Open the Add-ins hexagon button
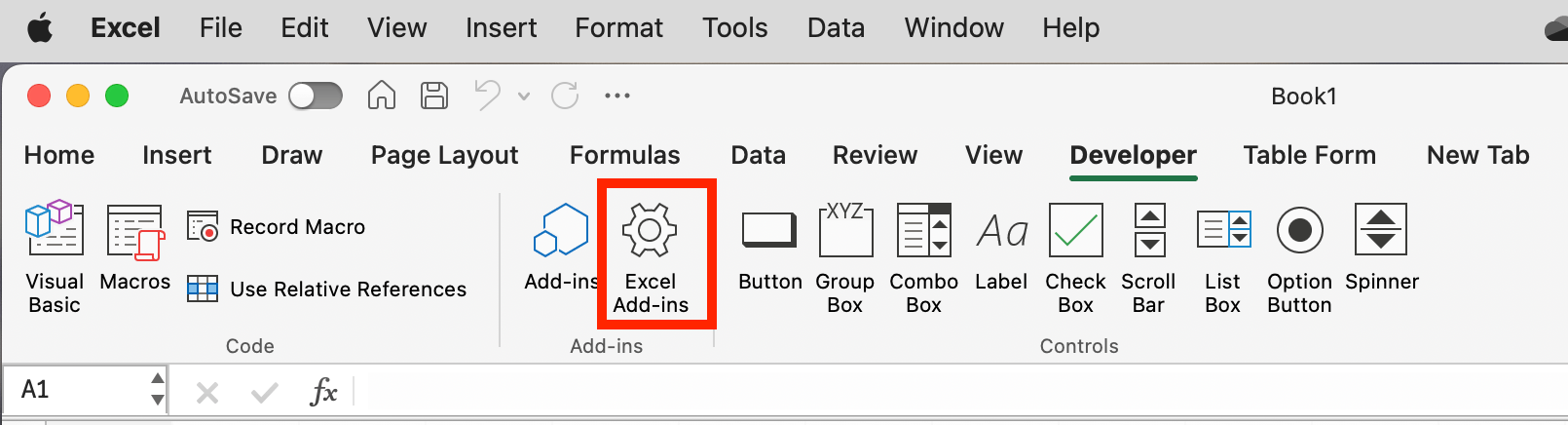Image resolution: width=1568 pixels, height=425 pixels. pos(561,248)
